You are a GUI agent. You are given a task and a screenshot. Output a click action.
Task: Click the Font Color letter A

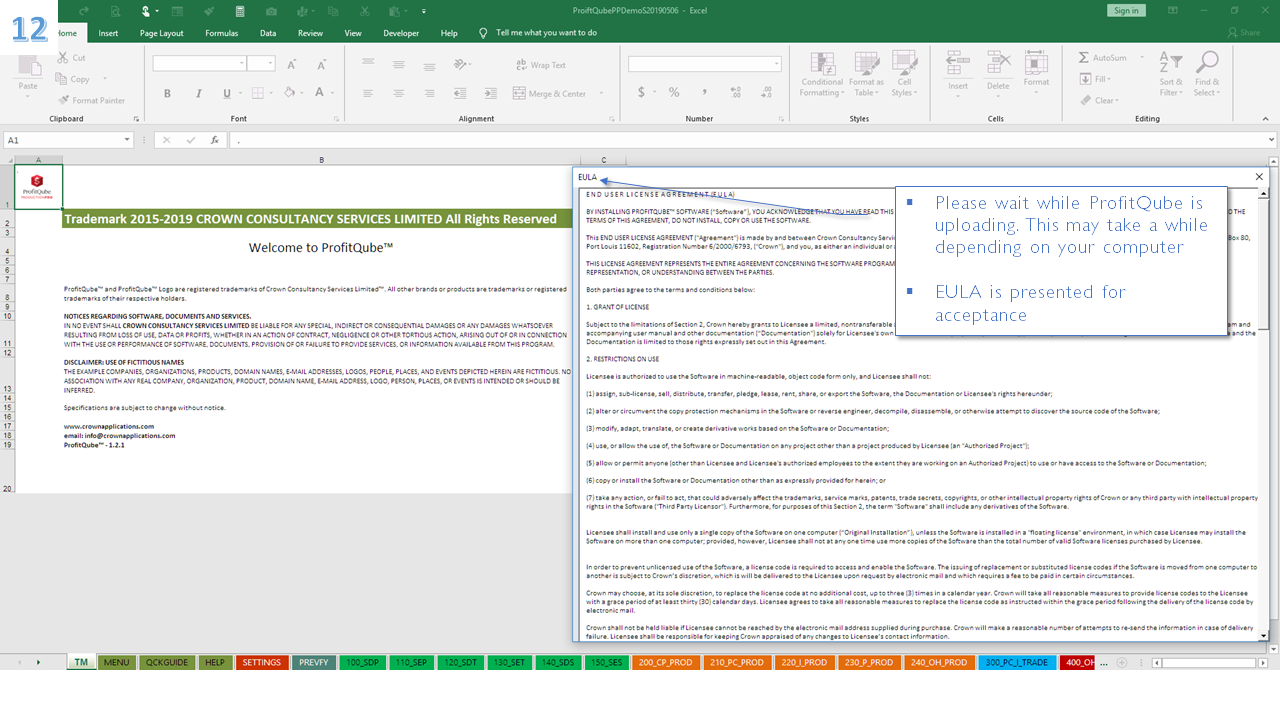(x=320, y=93)
